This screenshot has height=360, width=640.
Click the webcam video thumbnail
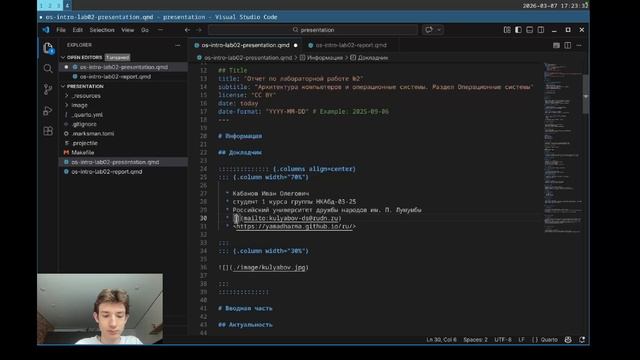click(100, 309)
